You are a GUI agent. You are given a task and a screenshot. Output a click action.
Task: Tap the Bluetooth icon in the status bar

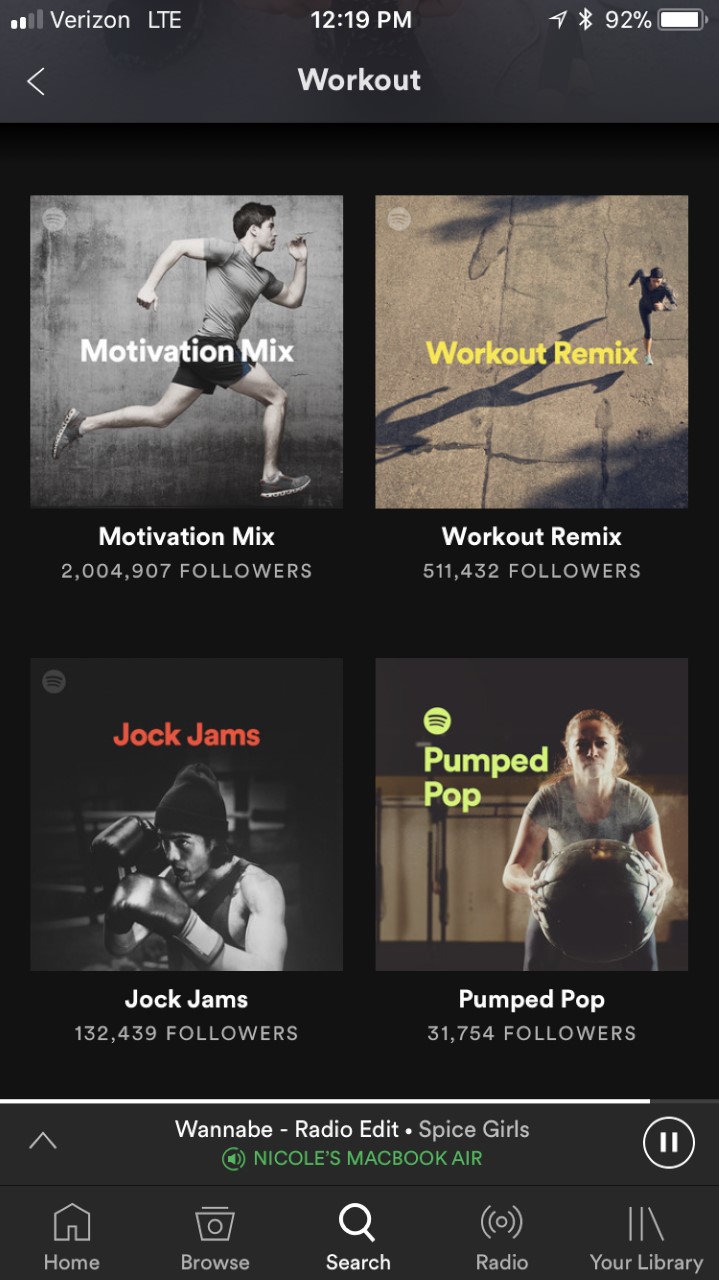tap(586, 20)
